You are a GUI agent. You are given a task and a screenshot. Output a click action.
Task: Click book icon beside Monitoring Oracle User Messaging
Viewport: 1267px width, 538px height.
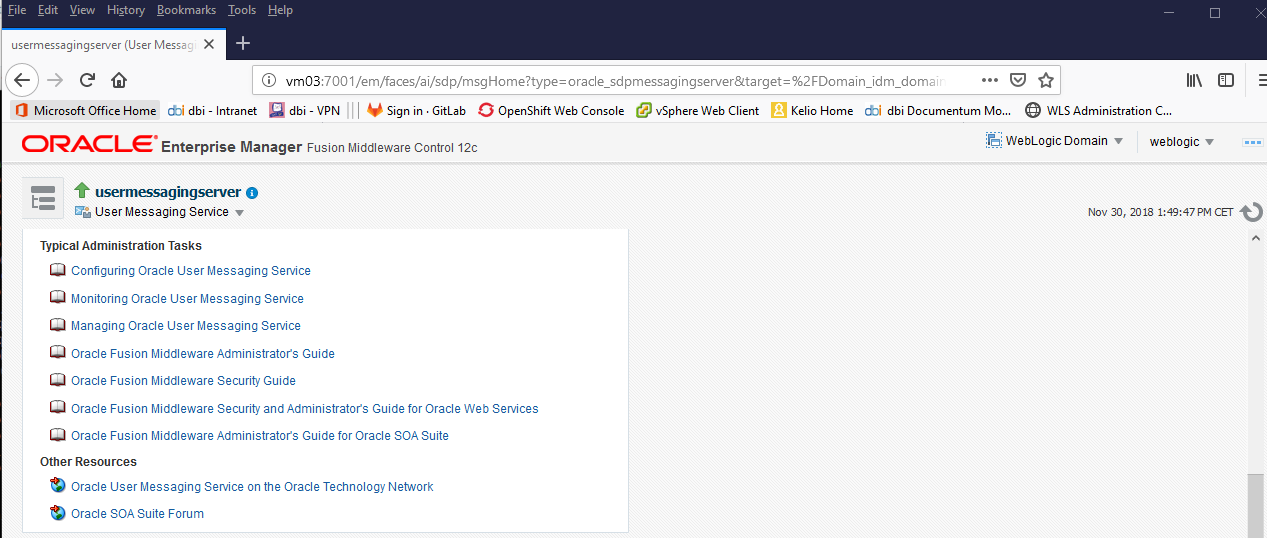tap(57, 298)
